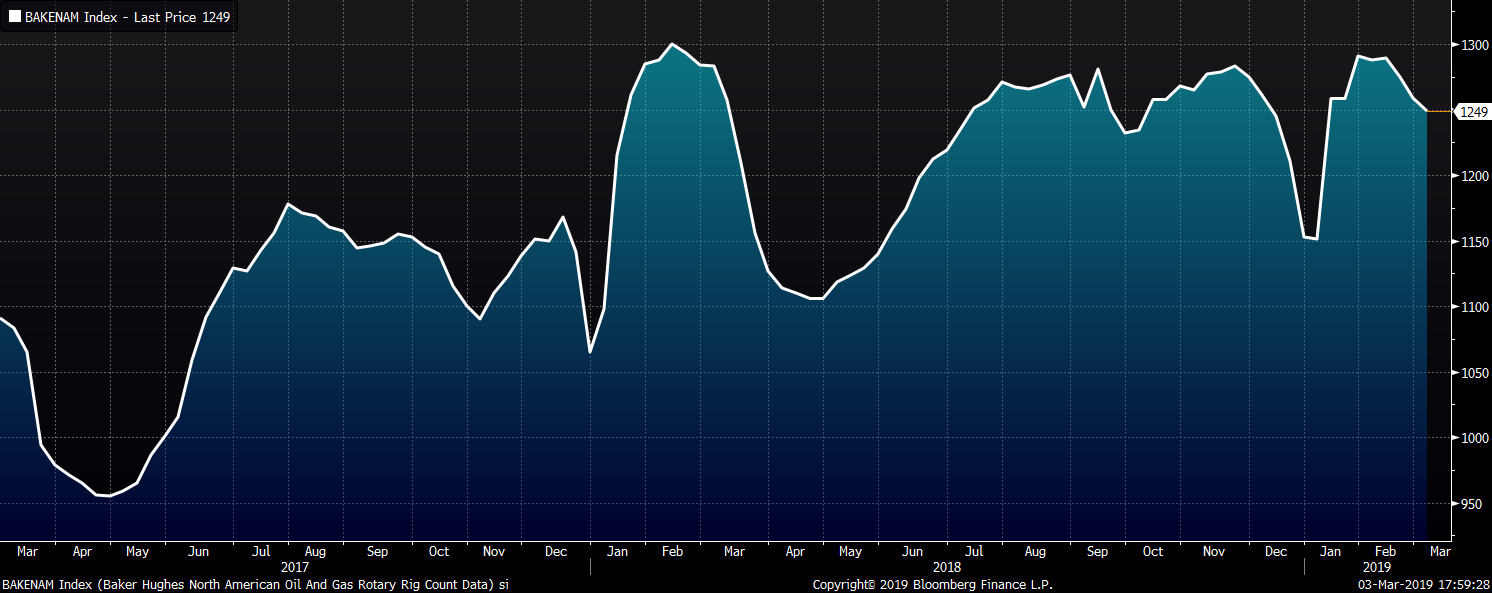The width and height of the screenshot is (1492, 593).
Task: Click the Jun month label above the 2018 year
Action: coord(912,551)
